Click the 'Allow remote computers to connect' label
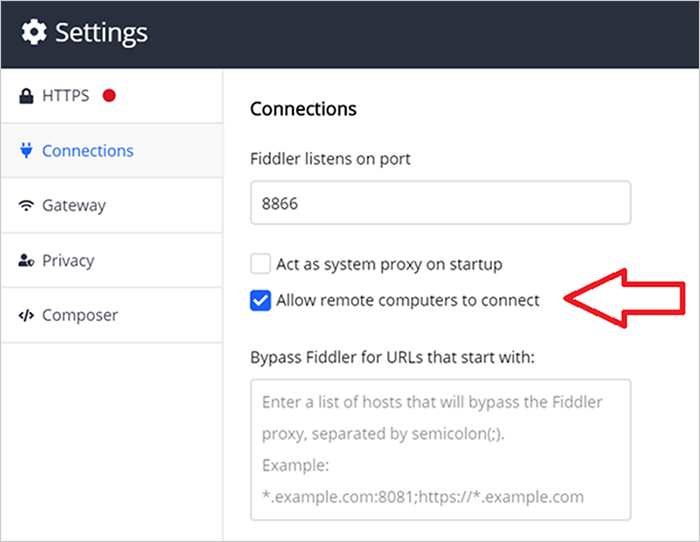 [x=408, y=300]
